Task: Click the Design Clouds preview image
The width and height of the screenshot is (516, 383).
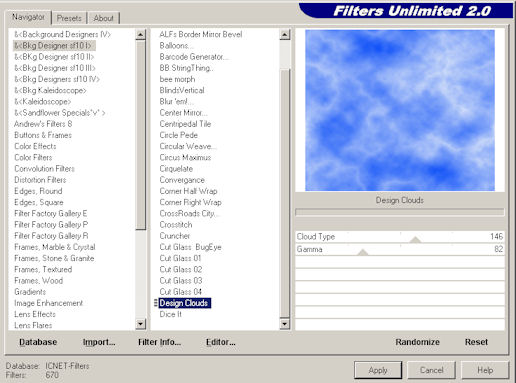Action: [400, 110]
